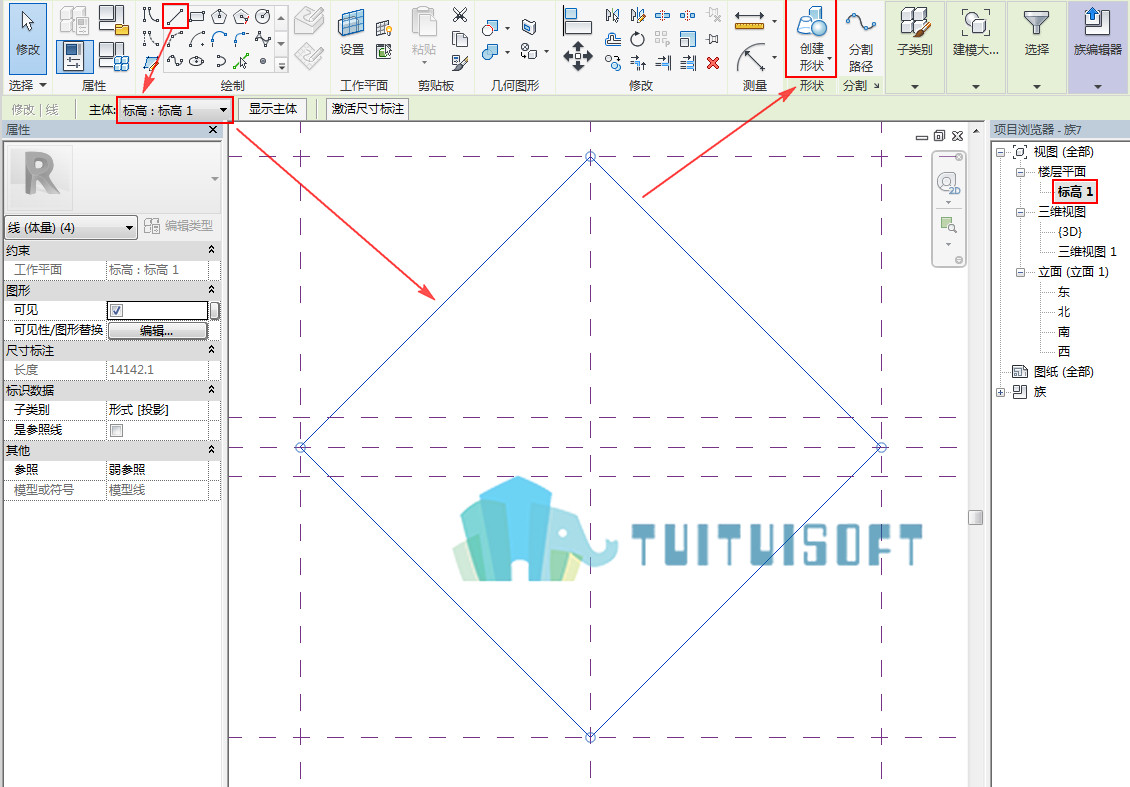Collapse the 尺寸标注 property group

[212, 350]
